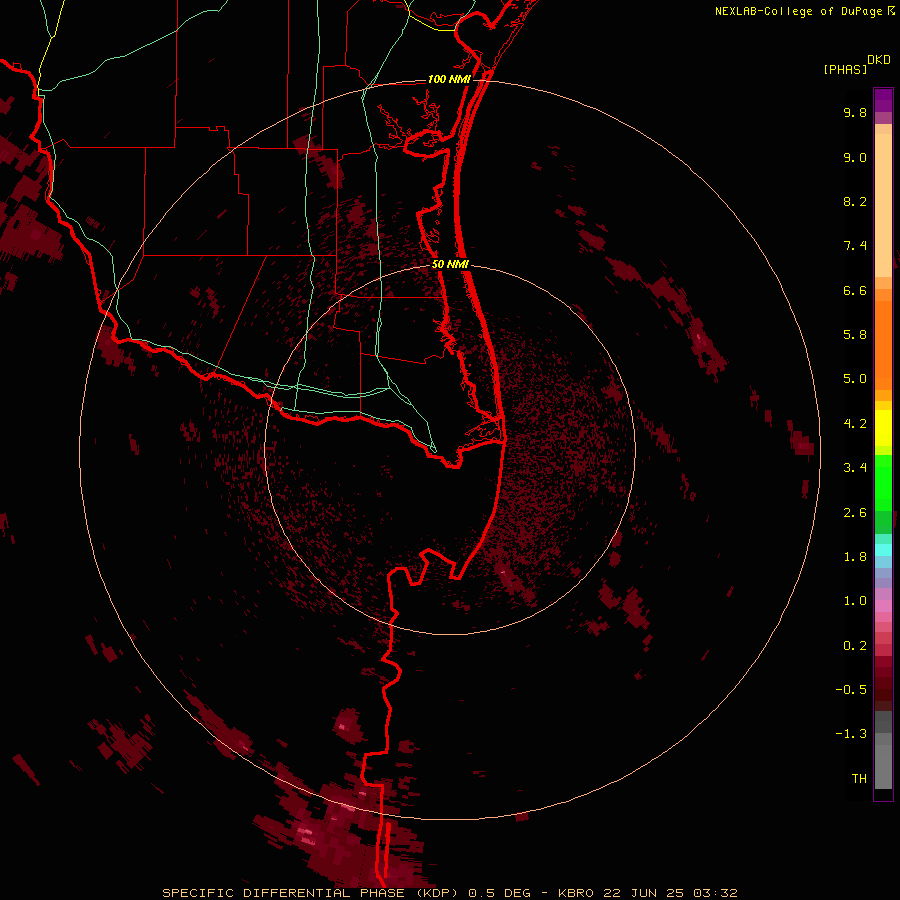Click the TH label on color scale
This screenshot has height=900, width=900.
pyautogui.click(x=859, y=779)
